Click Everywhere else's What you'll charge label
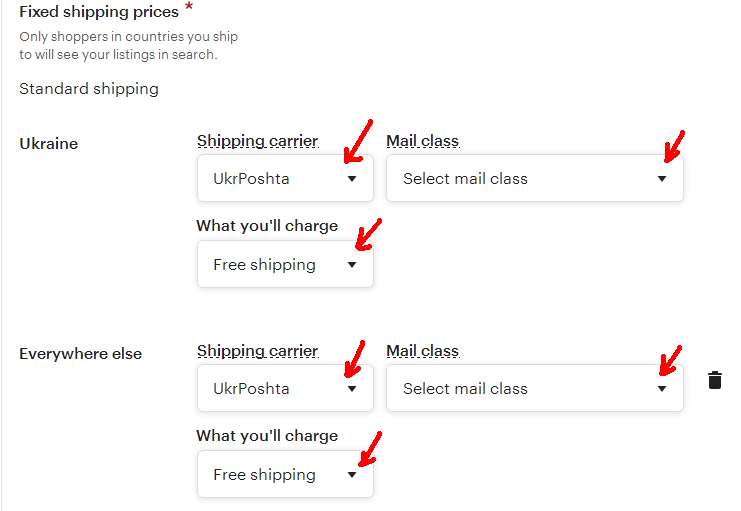 click(x=267, y=436)
